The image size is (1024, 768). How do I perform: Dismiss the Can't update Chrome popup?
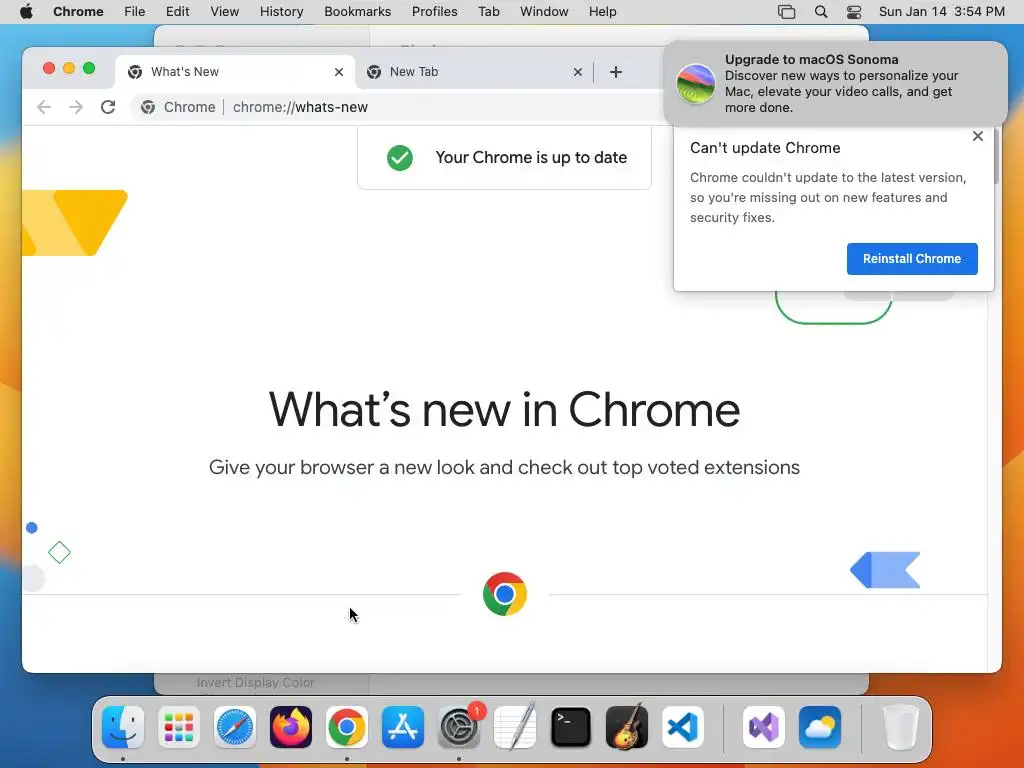pos(977,136)
